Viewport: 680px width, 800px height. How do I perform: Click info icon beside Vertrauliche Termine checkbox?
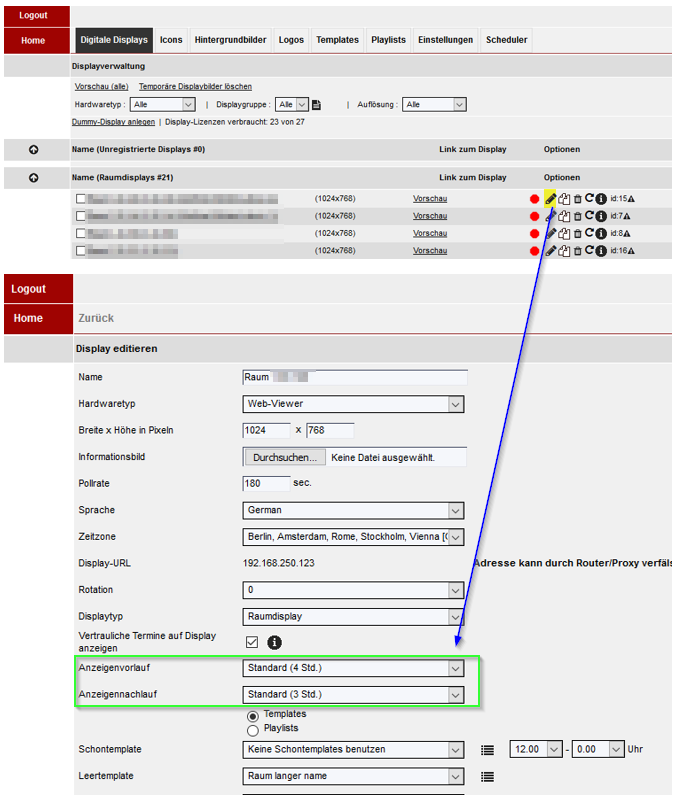(x=274, y=642)
